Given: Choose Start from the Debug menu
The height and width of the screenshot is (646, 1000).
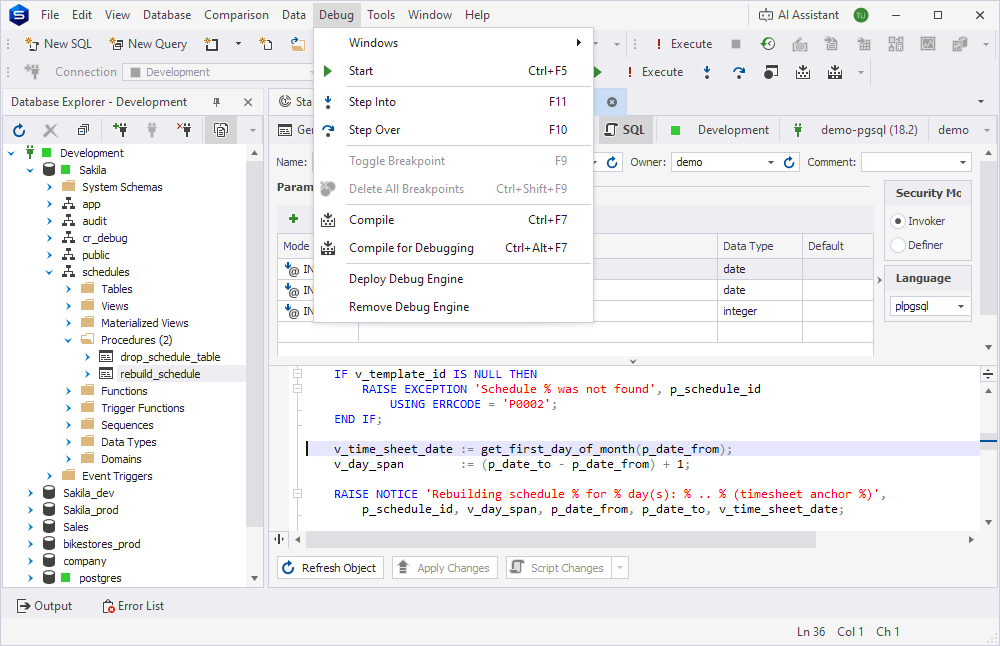Looking at the screenshot, I should coord(454,71).
